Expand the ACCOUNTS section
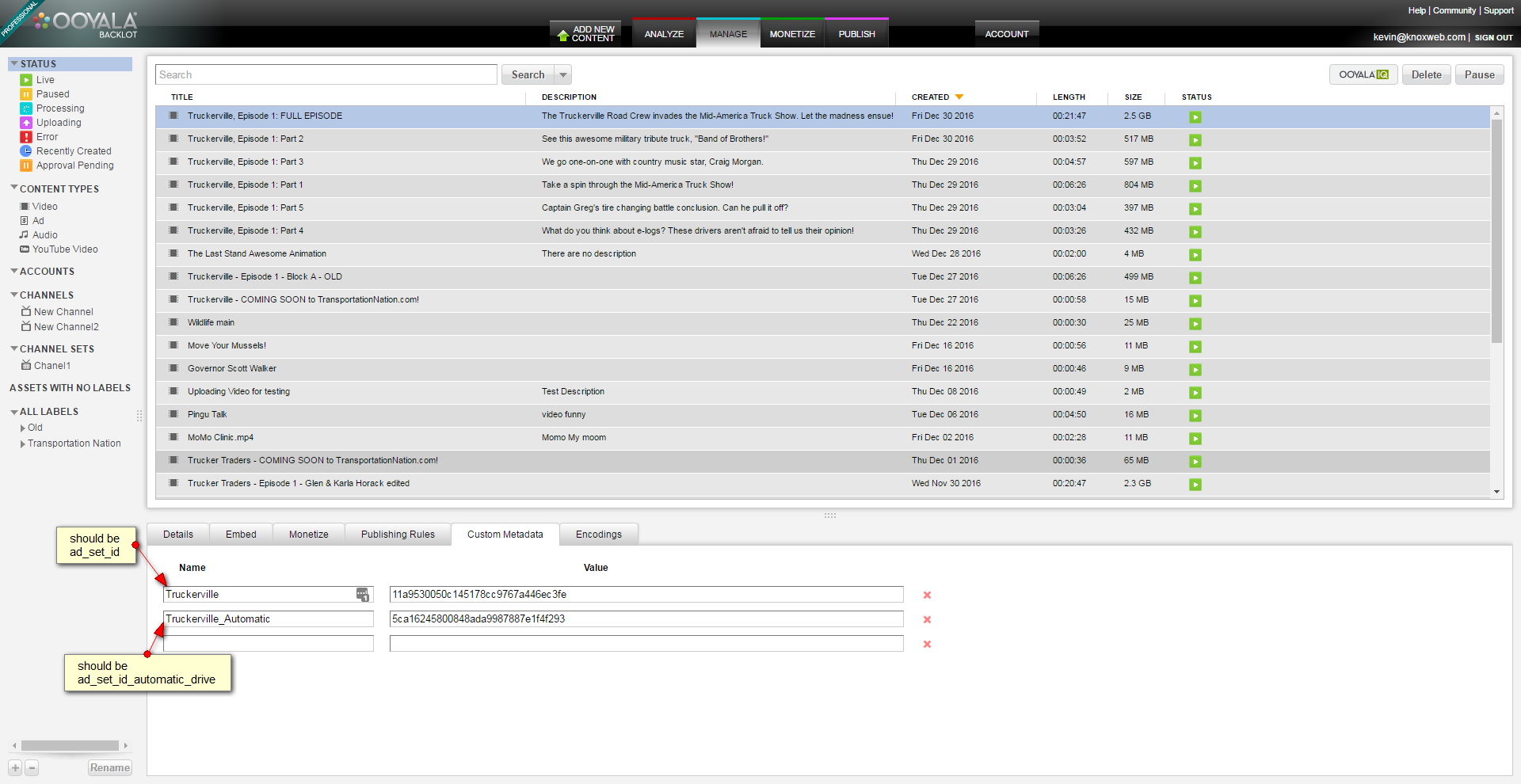 (x=14, y=271)
